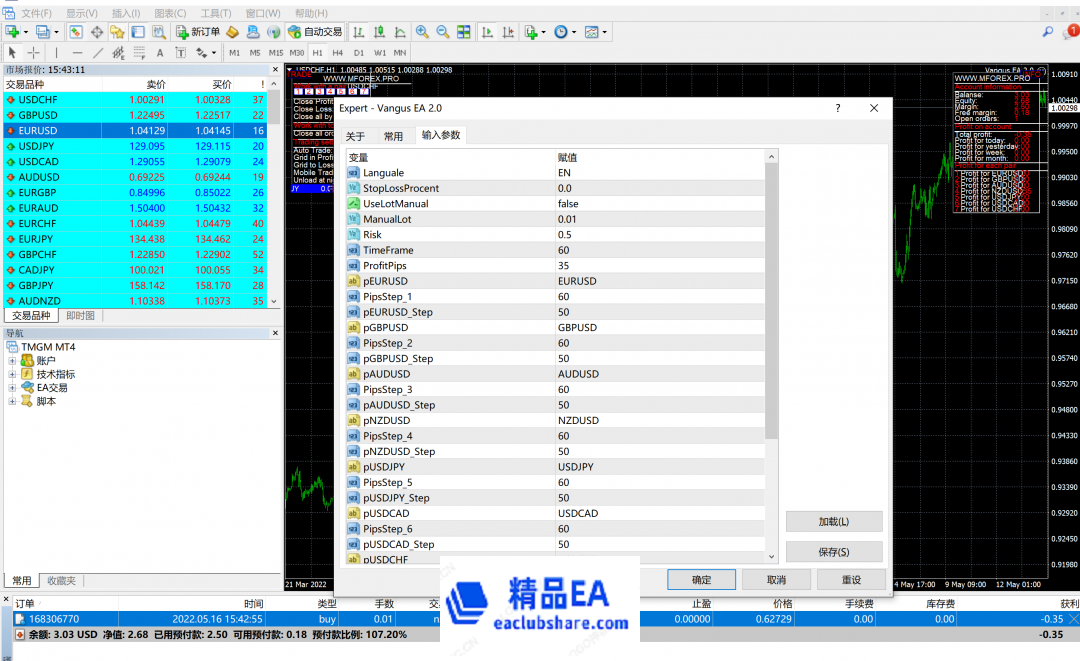Open the 即时图 tab below quotes
Screen dimensions: 1080x661
(79, 315)
